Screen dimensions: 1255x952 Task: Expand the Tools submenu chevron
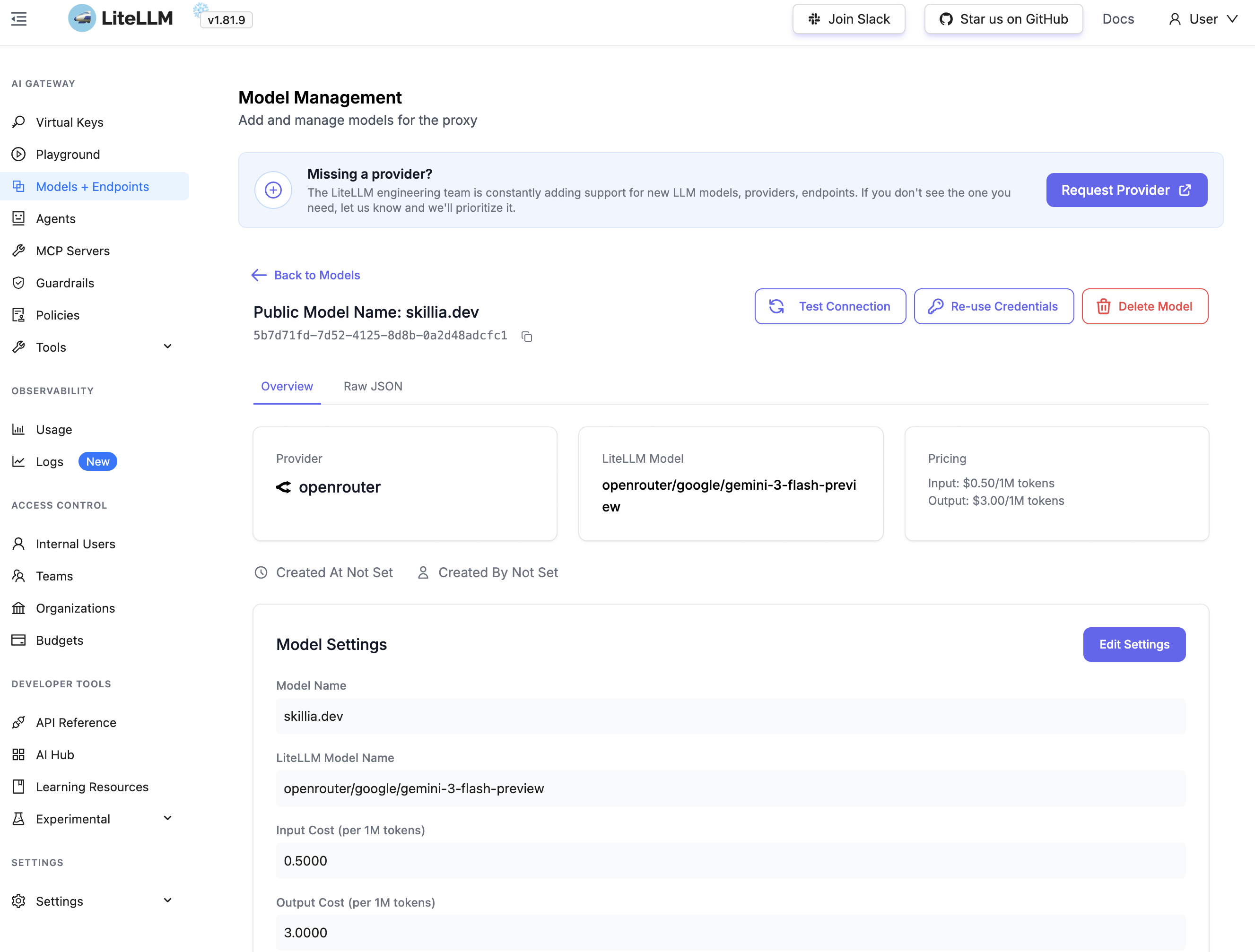(x=167, y=346)
